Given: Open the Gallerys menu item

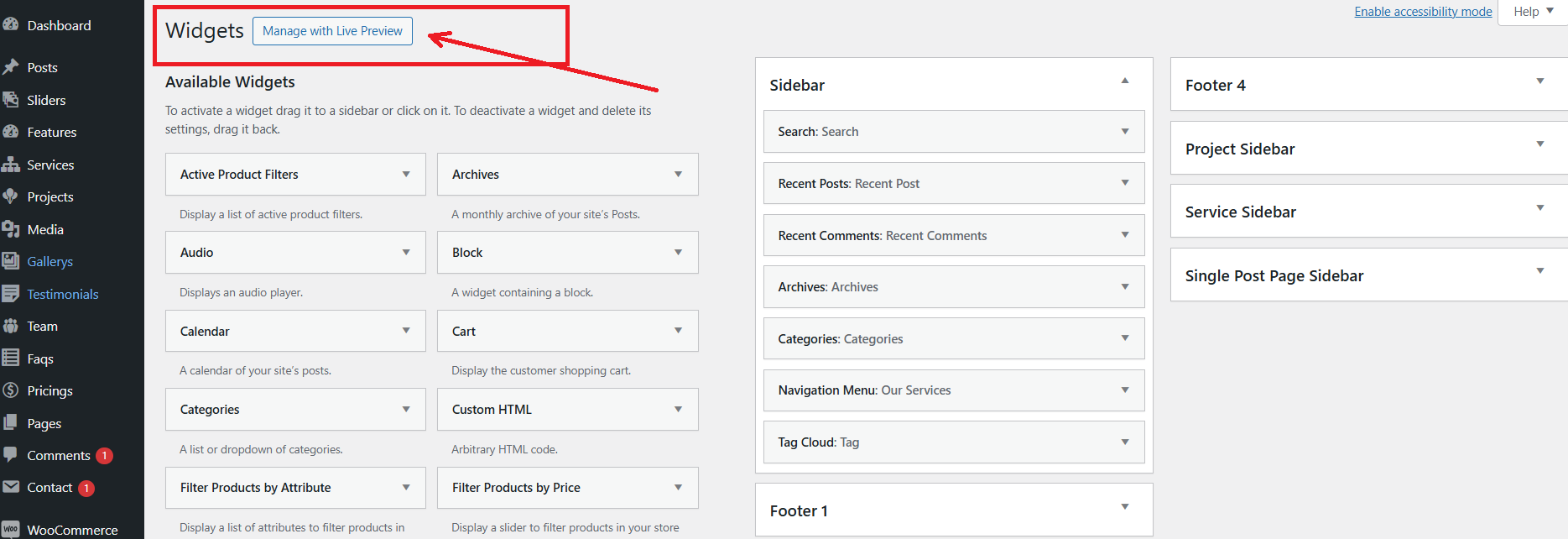Looking at the screenshot, I should click(49, 261).
